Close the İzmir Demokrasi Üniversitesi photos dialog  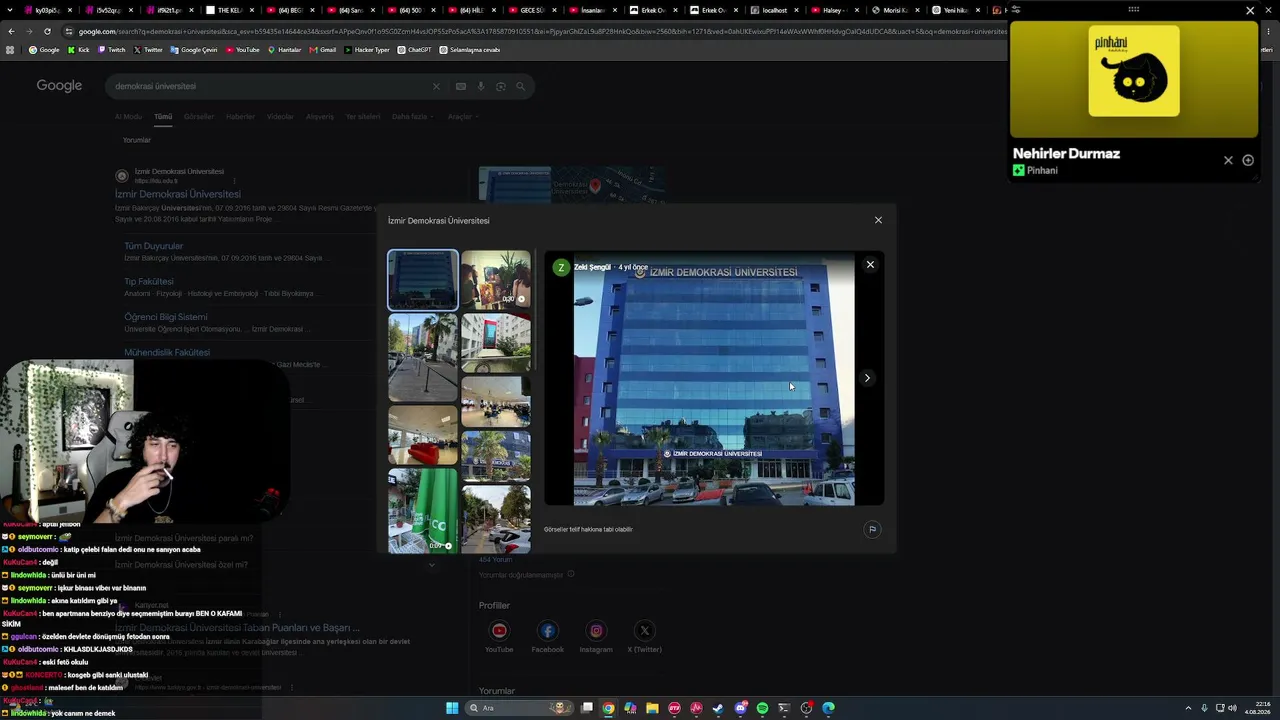[878, 220]
